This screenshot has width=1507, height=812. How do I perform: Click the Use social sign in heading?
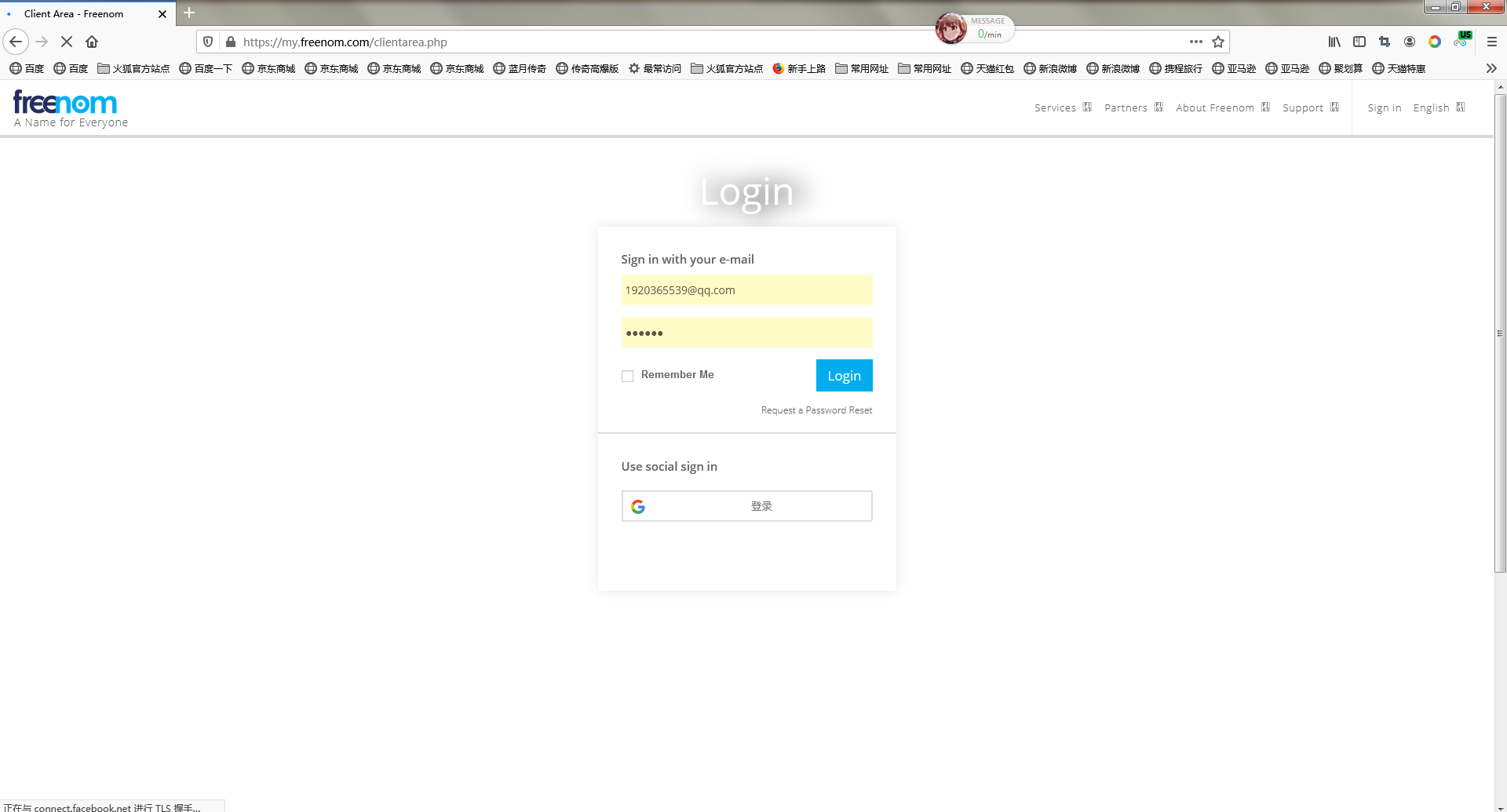pos(670,466)
